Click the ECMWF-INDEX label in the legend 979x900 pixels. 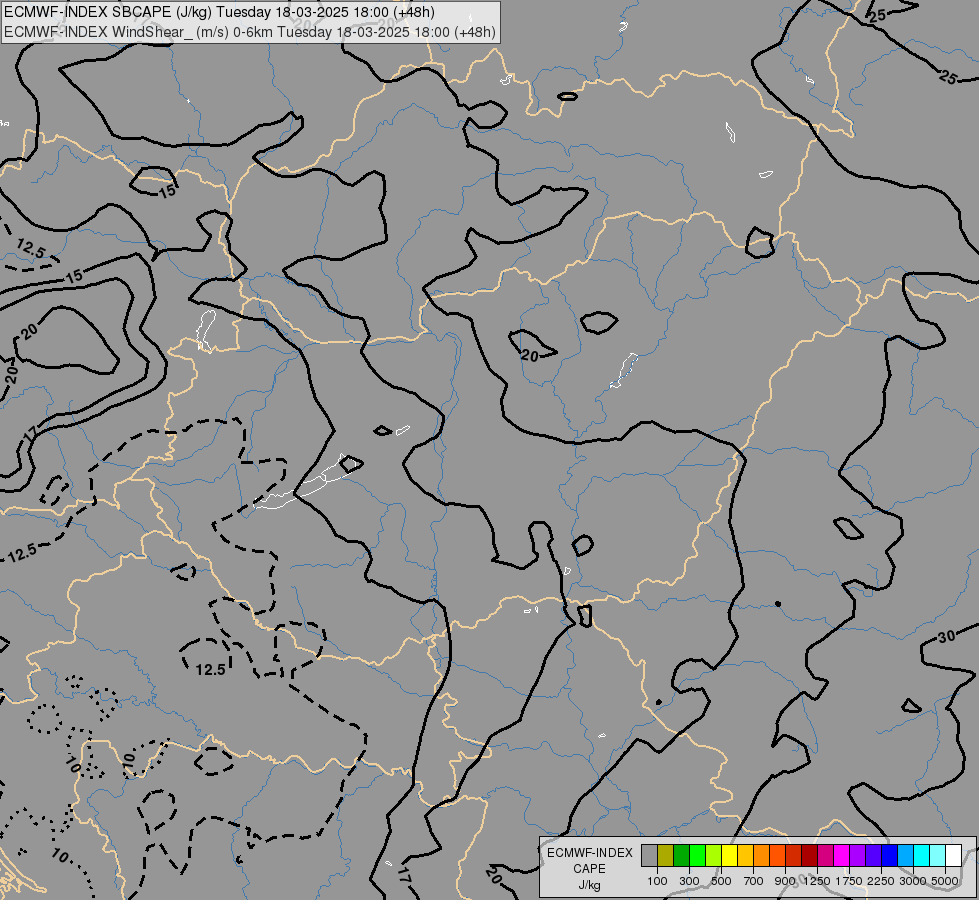click(589, 853)
